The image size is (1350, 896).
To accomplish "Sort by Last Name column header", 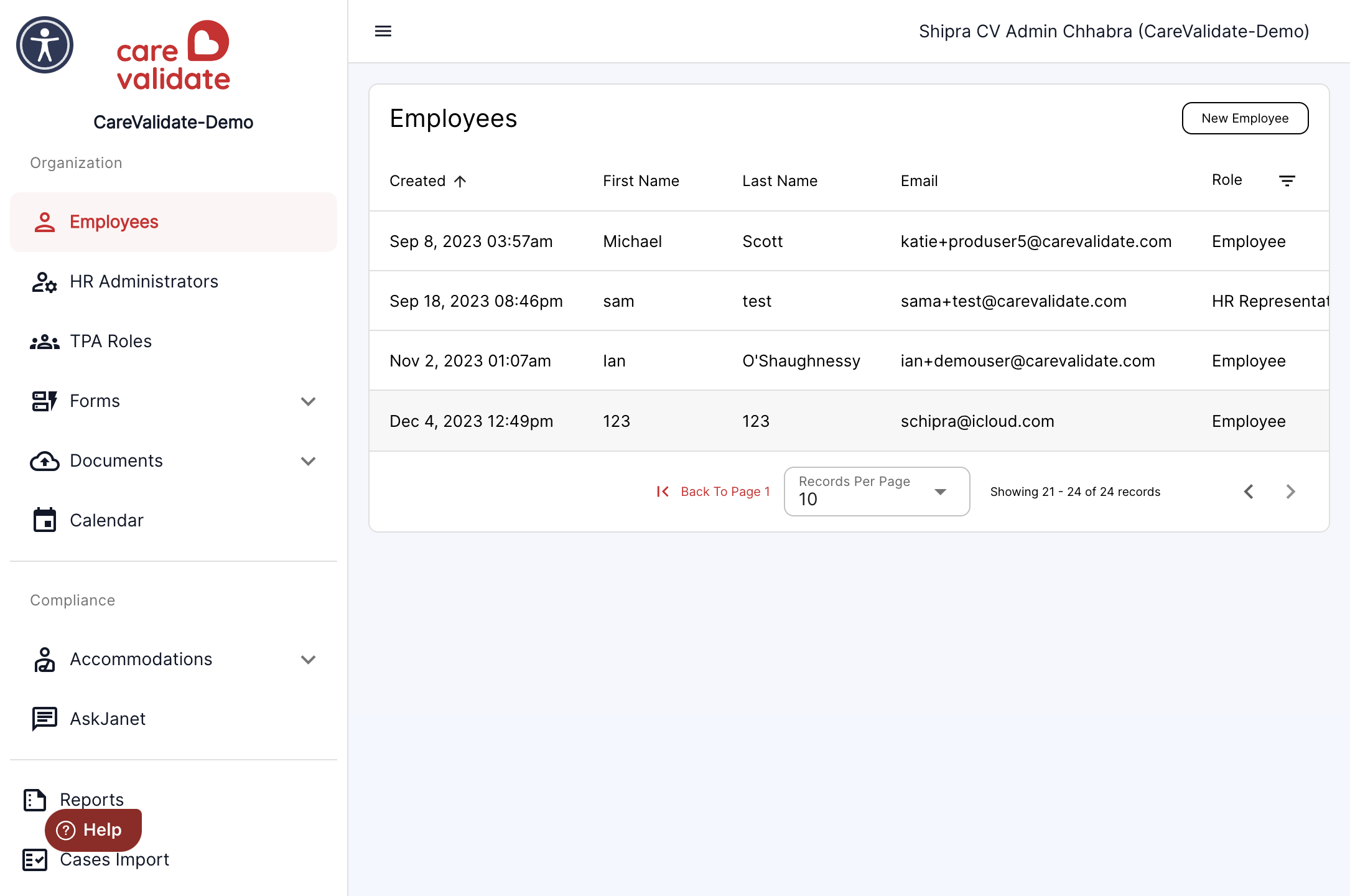I will click(780, 181).
